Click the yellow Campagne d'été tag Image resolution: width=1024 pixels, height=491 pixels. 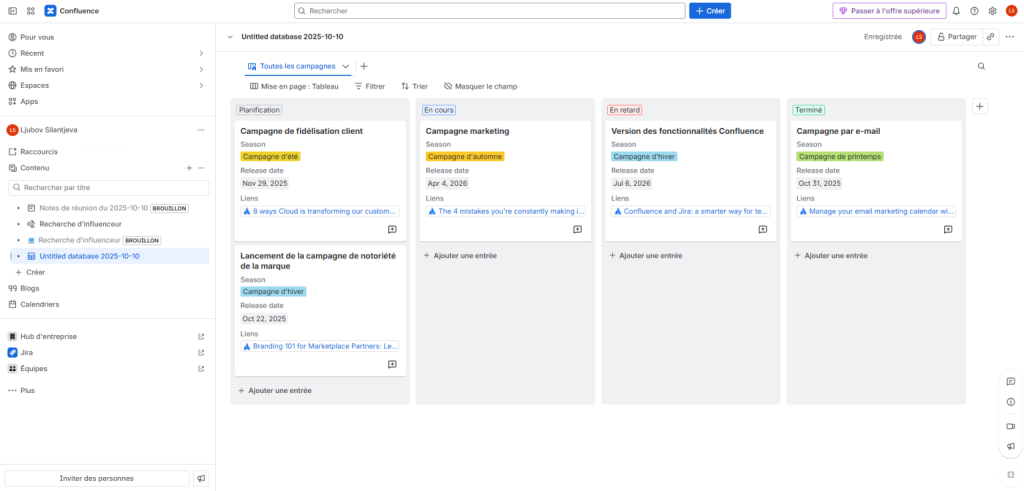pyautogui.click(x=270, y=157)
